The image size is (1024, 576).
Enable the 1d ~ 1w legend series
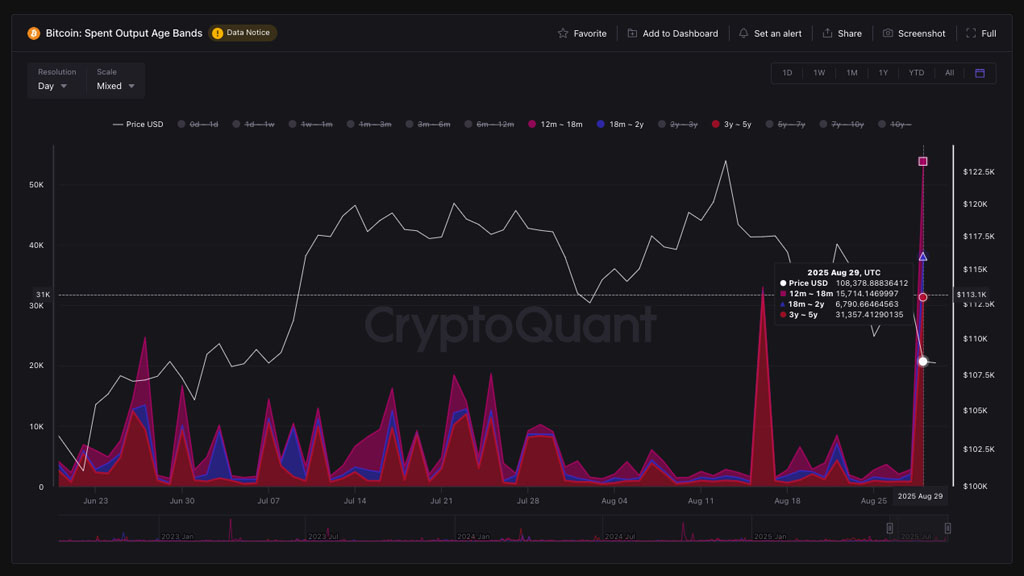pos(253,124)
